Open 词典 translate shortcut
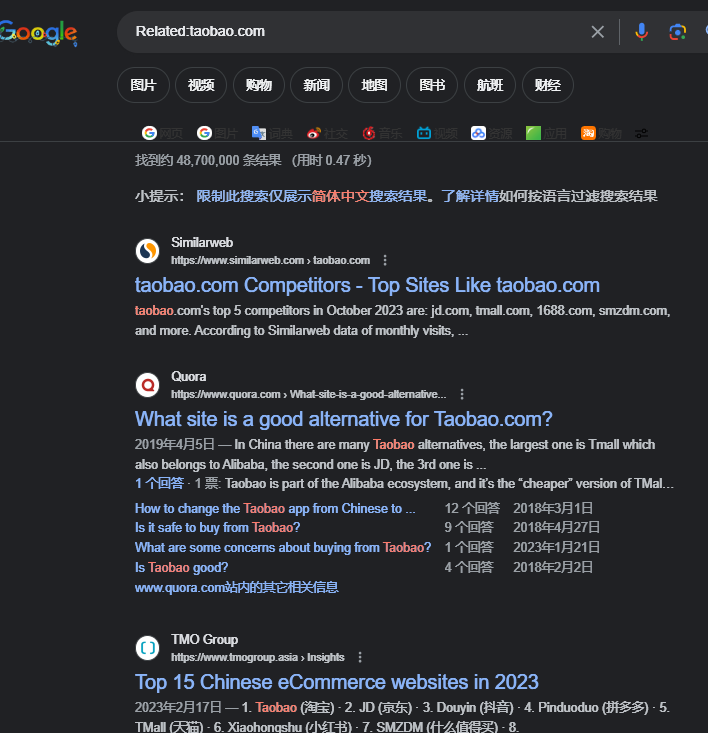The image size is (708, 733). tap(272, 133)
